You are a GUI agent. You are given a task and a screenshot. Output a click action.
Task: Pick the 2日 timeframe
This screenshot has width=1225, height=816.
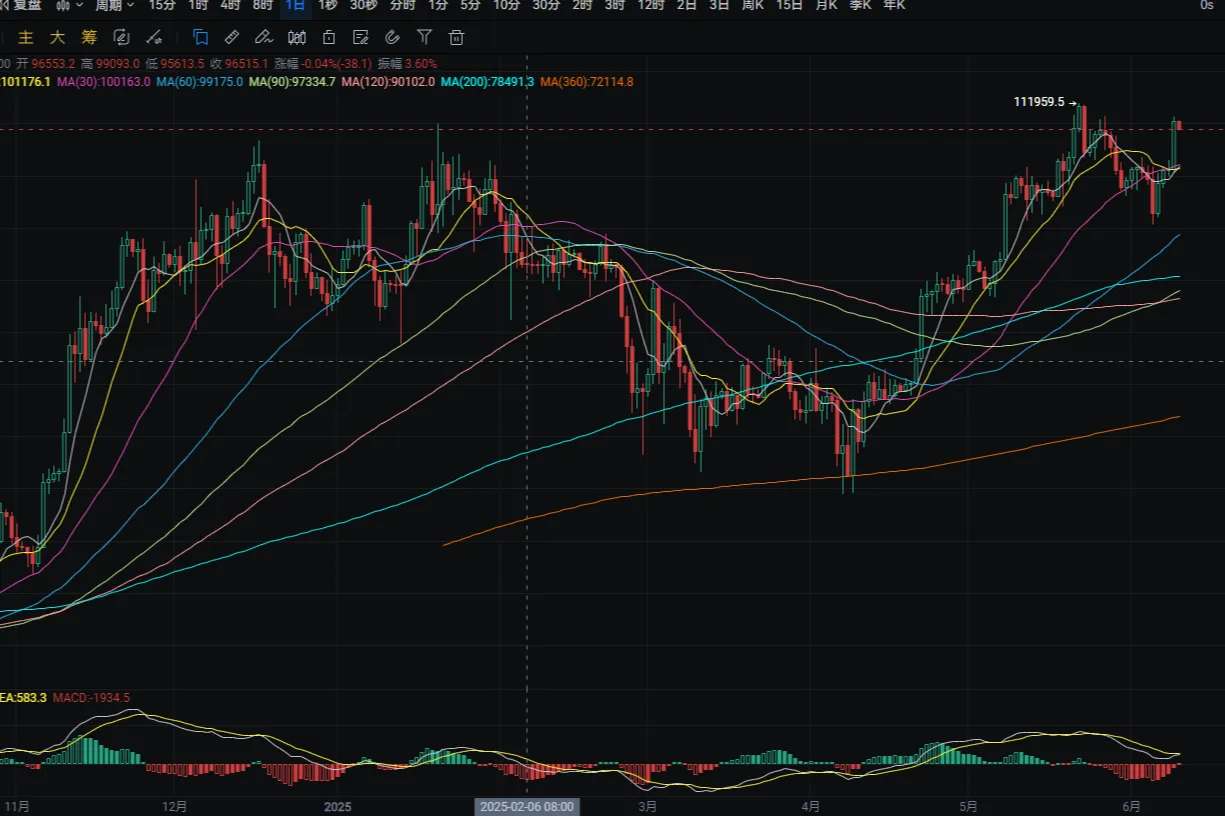tap(687, 5)
